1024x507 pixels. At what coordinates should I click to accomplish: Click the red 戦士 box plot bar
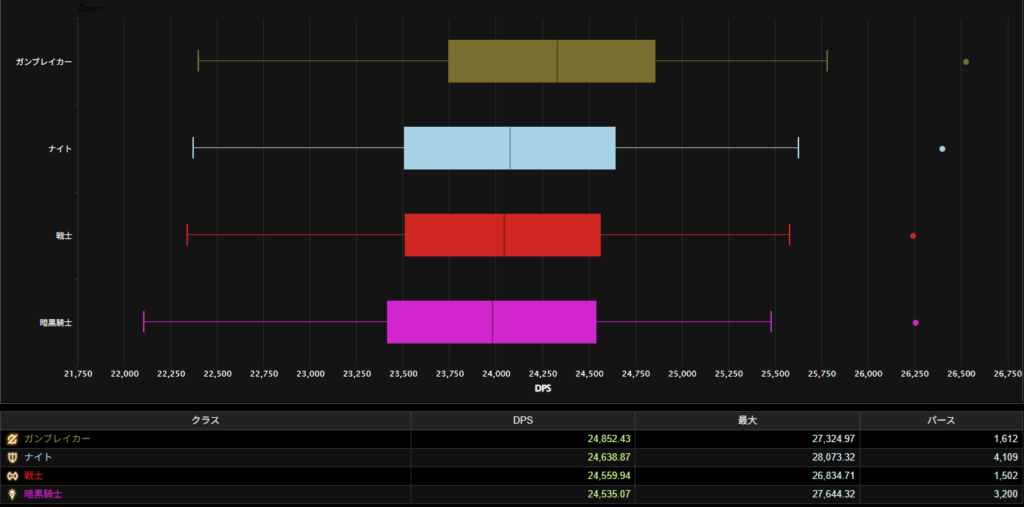pos(502,236)
